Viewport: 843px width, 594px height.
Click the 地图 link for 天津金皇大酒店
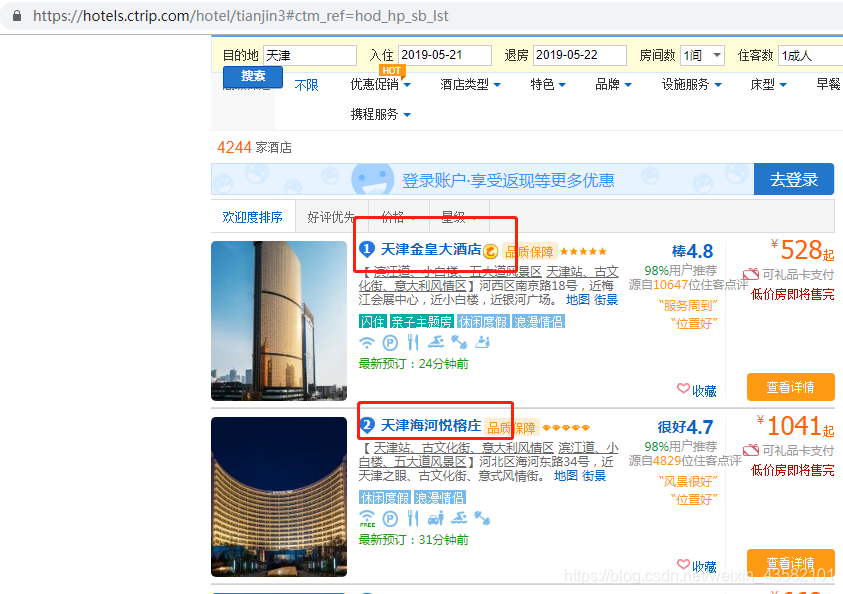pyautogui.click(x=578, y=300)
